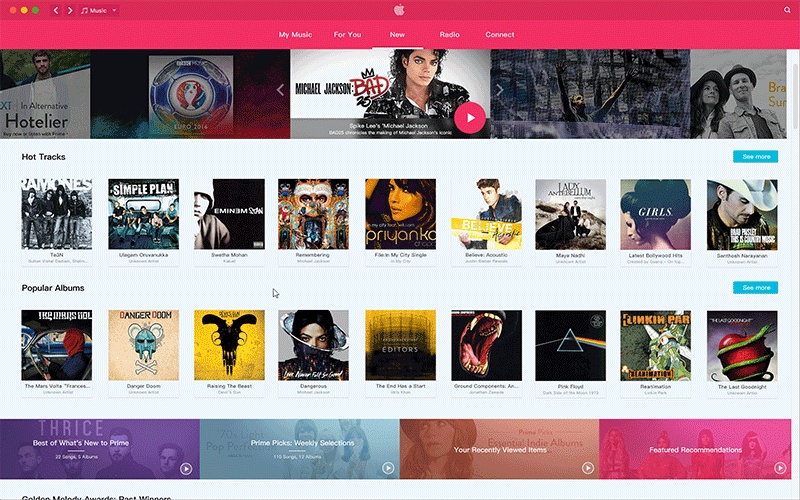Image resolution: width=800 pixels, height=500 pixels.
Task: Open the Danger Doom album cover
Action: point(143,345)
